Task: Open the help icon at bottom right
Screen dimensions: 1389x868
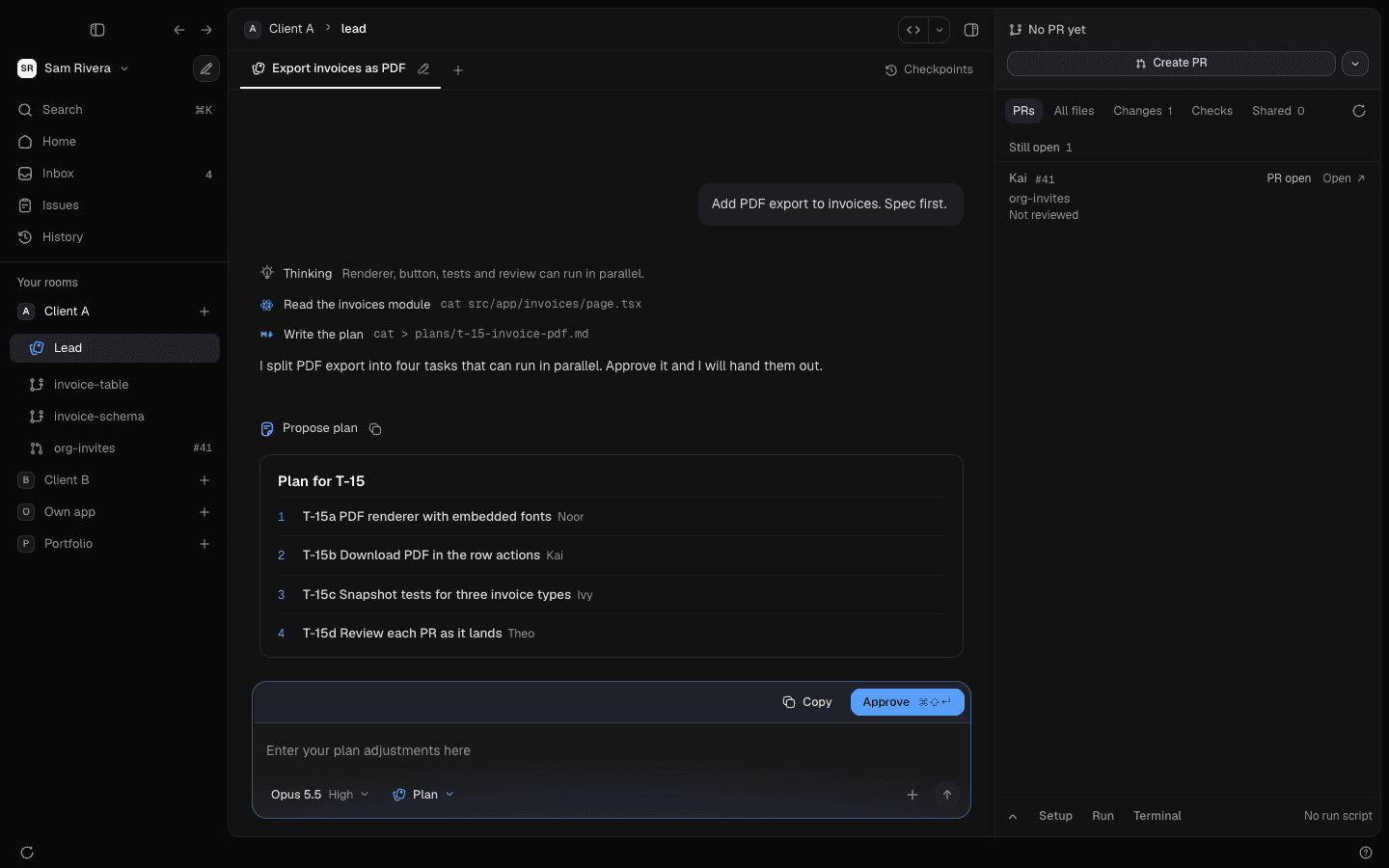Action: click(1365, 853)
